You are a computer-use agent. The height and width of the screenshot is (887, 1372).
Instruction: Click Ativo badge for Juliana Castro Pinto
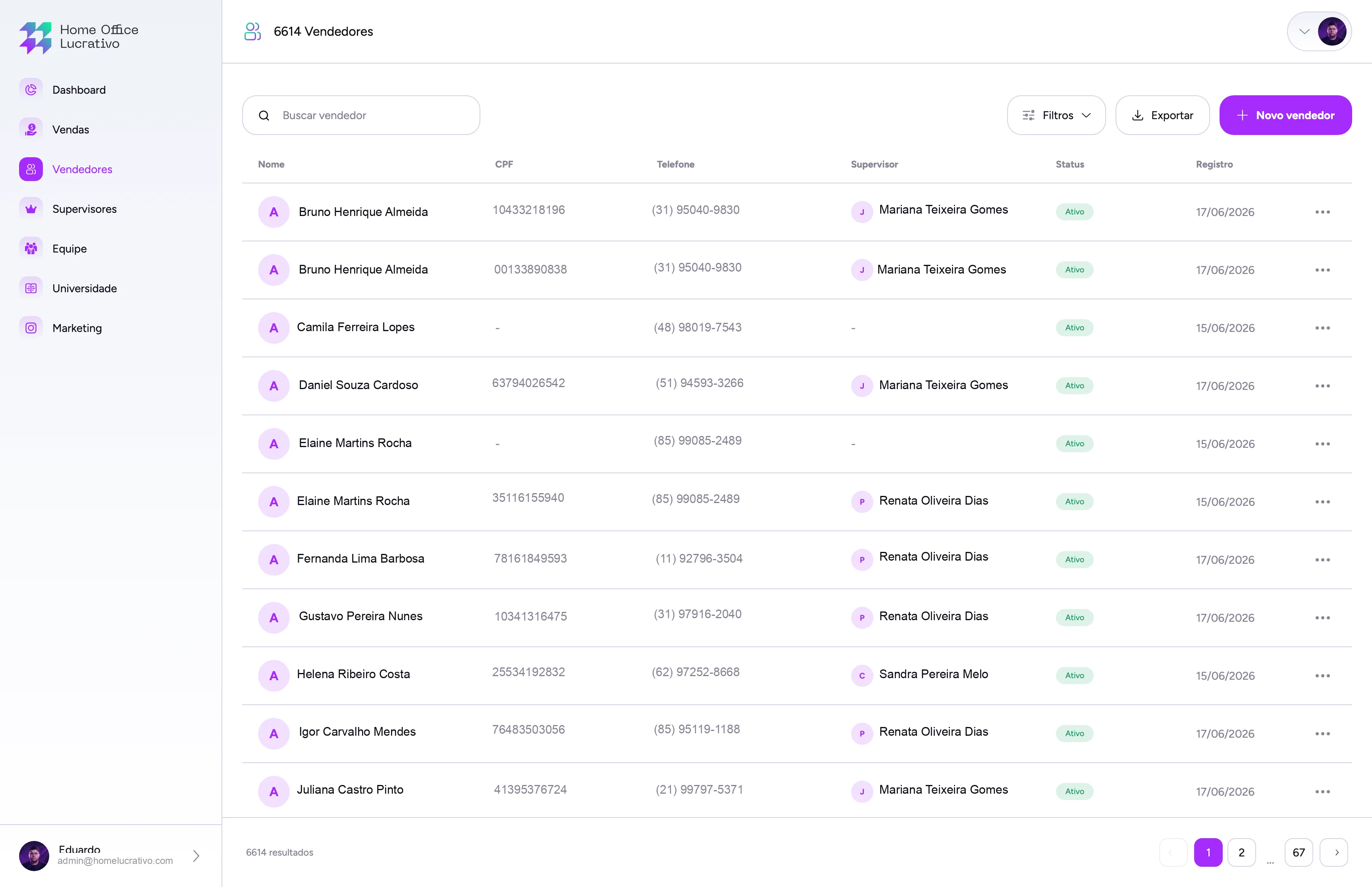tap(1074, 791)
